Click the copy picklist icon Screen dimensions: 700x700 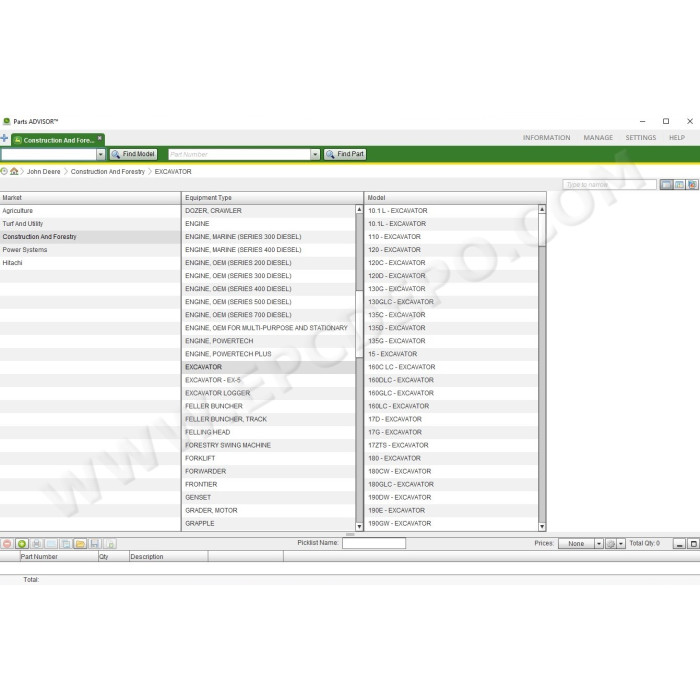66,543
